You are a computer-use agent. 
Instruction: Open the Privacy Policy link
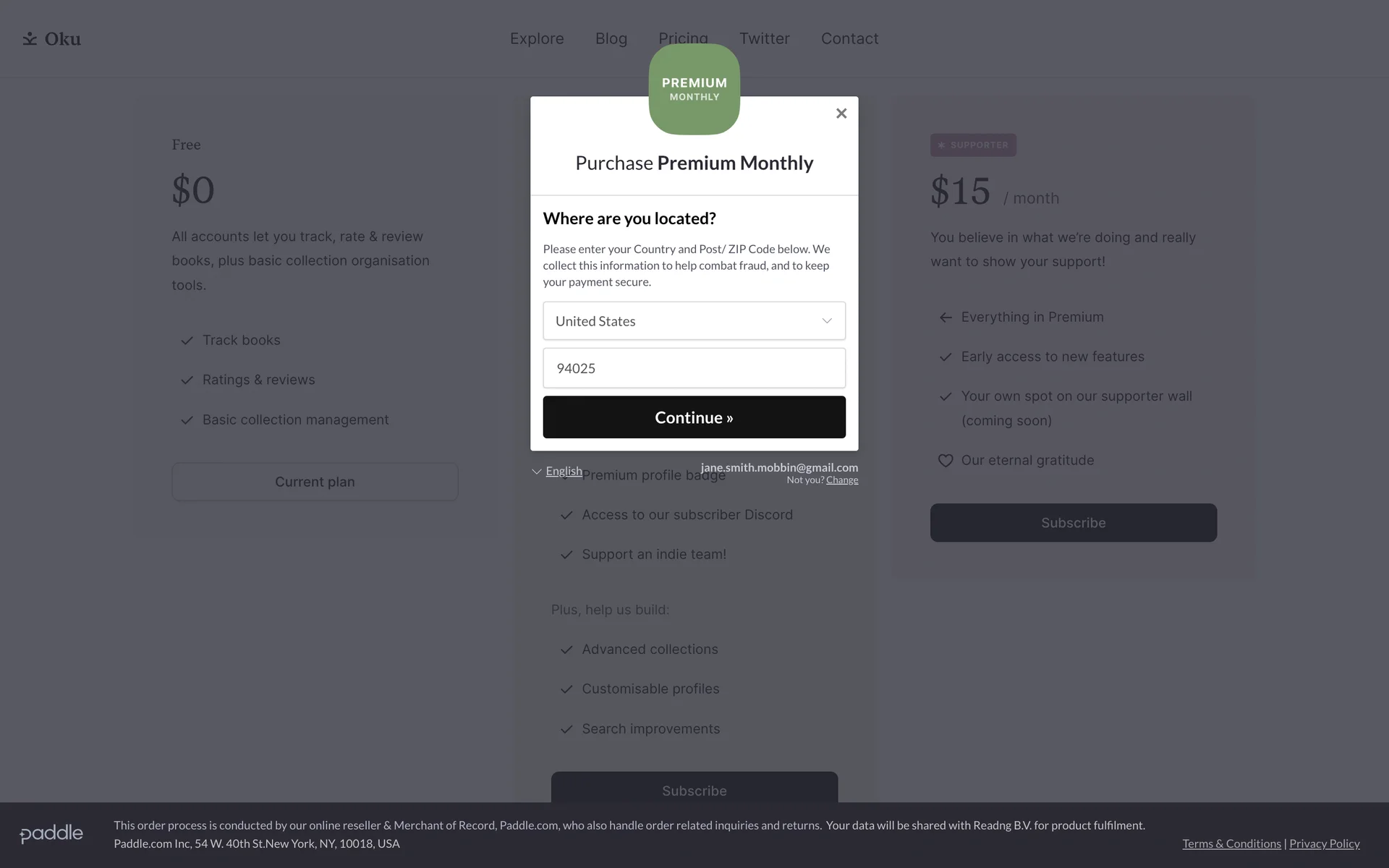coord(1324,843)
